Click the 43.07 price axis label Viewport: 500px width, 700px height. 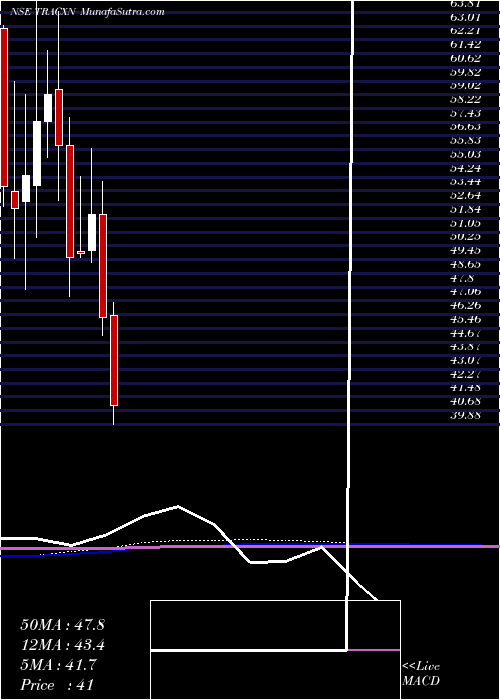[466, 360]
